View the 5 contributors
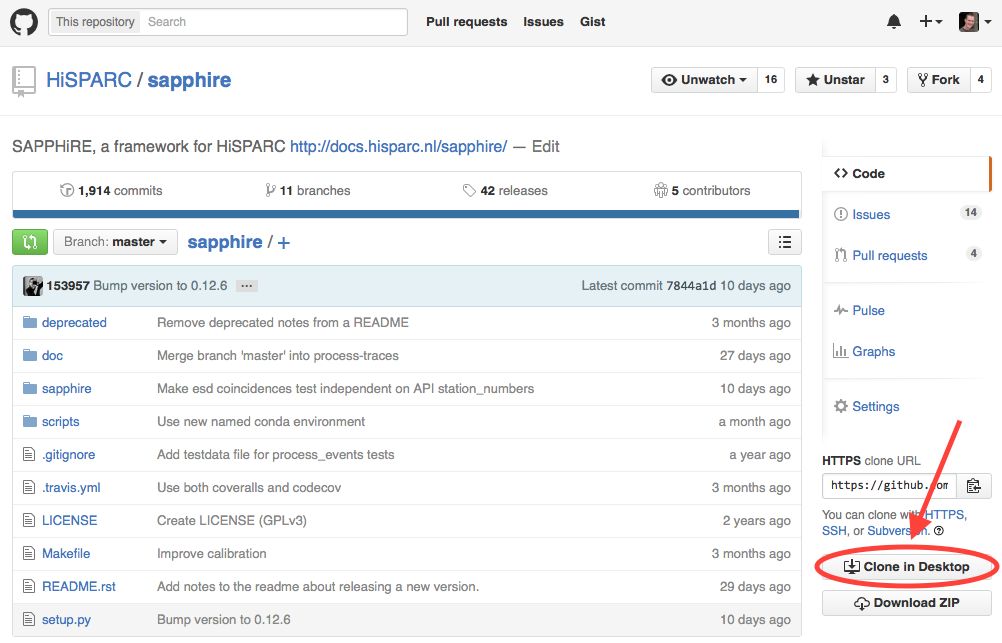Screen dimensions: 1002x643 (x=702, y=190)
